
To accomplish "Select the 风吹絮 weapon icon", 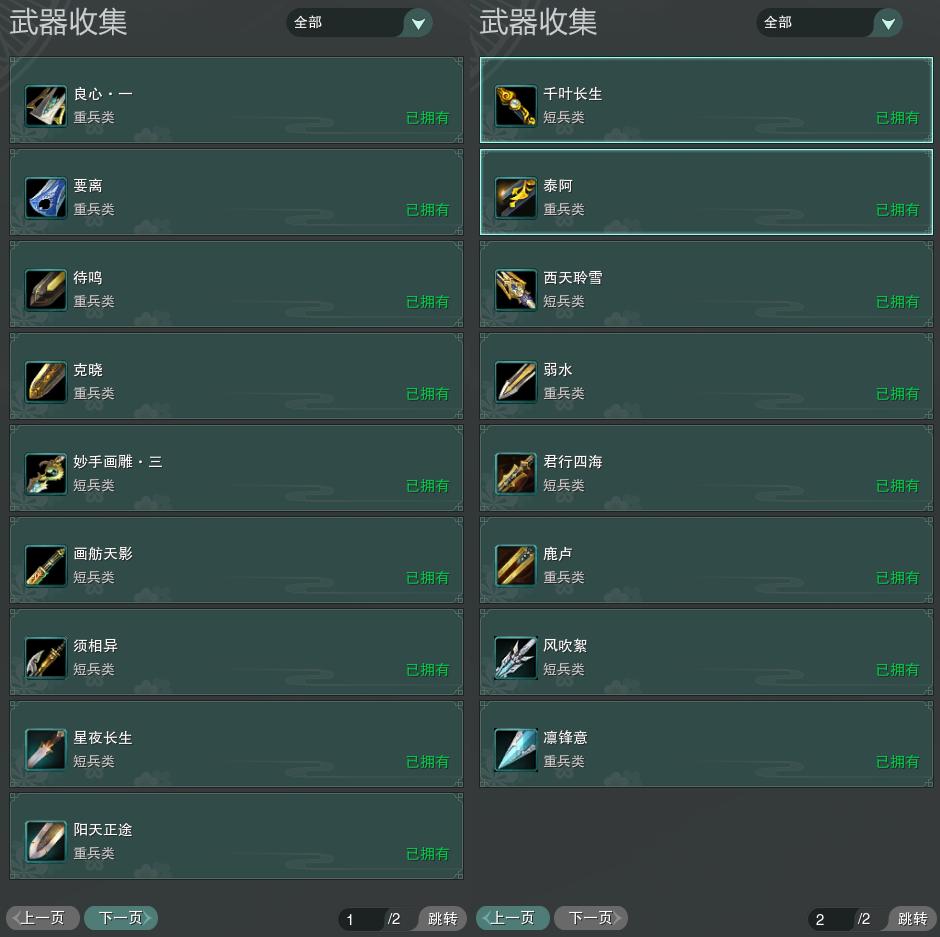I will (516, 658).
